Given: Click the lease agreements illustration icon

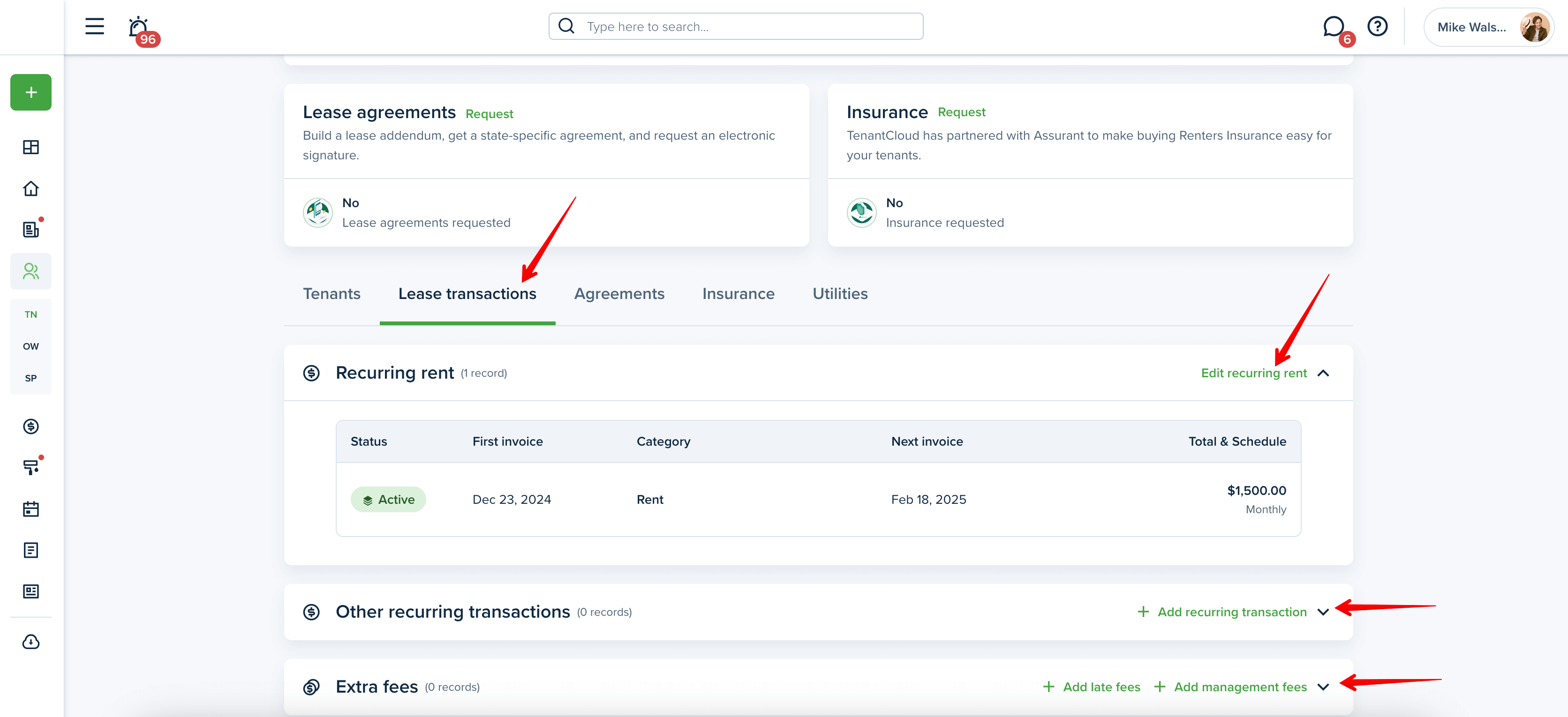Looking at the screenshot, I should click(x=318, y=213).
